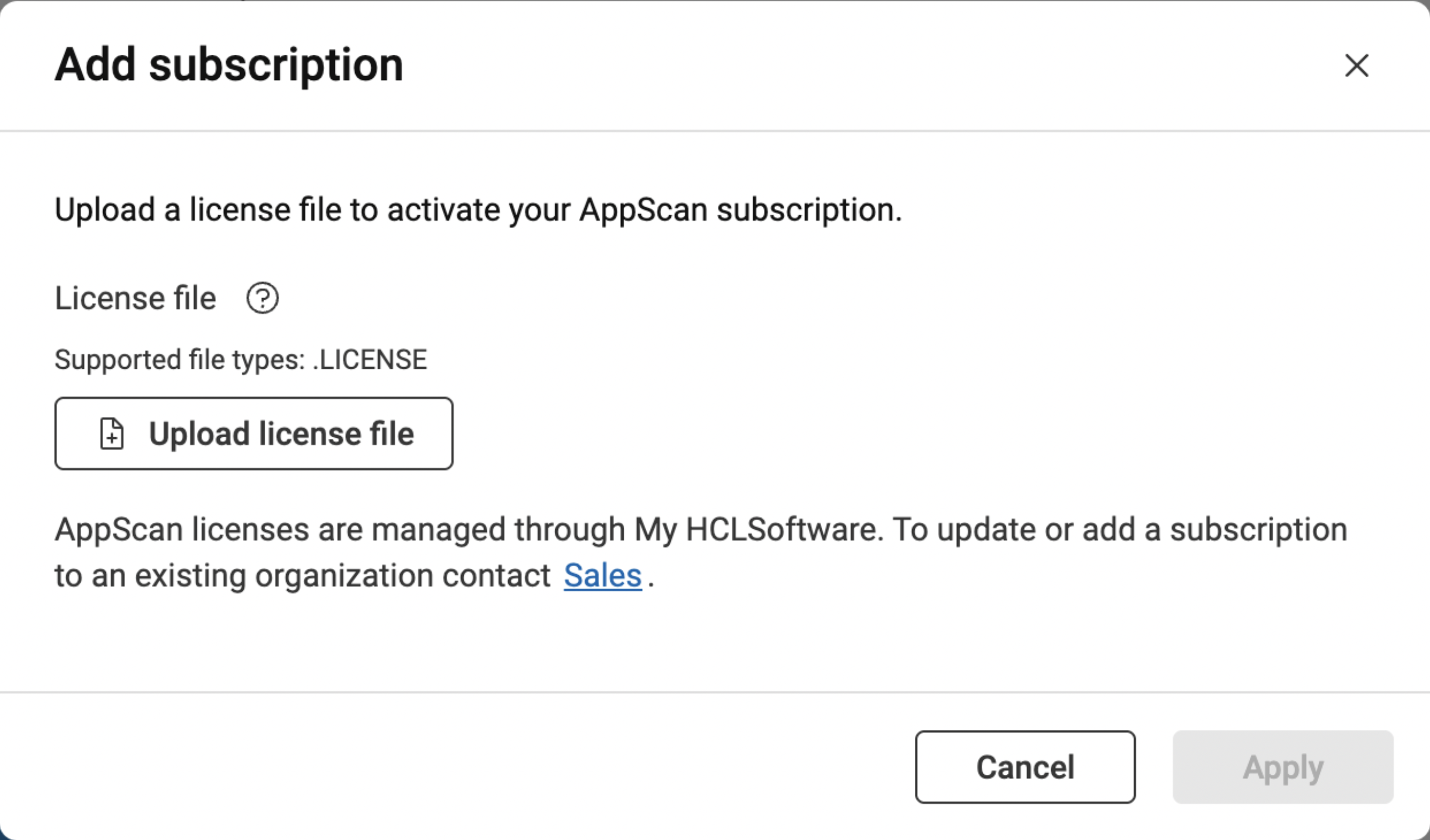
Task: Click the License file field label
Action: (135, 298)
